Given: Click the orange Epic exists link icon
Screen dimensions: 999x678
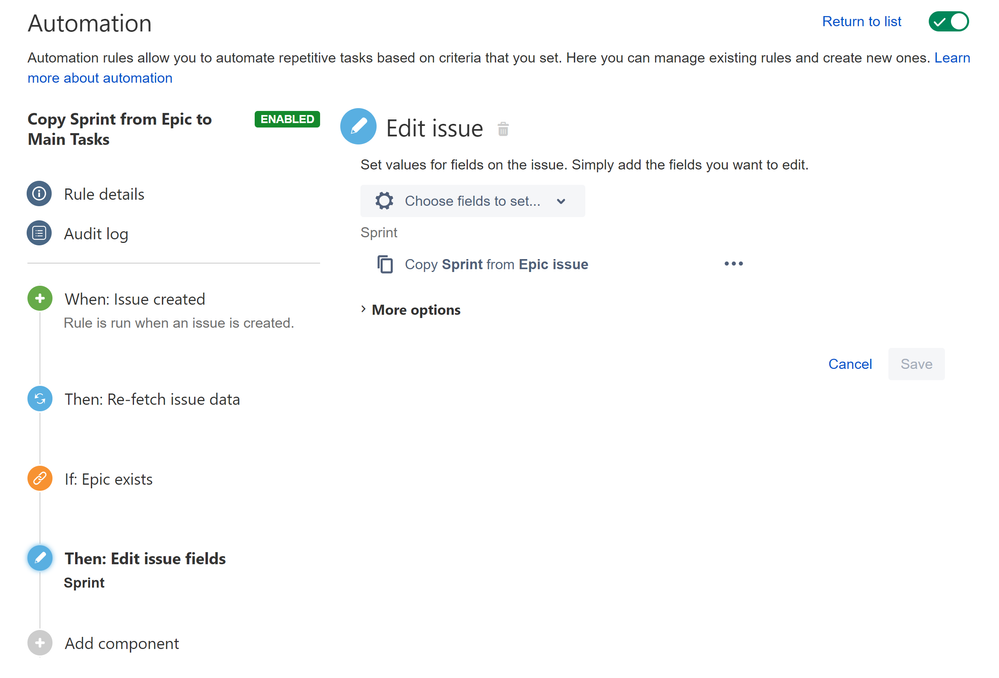Looking at the screenshot, I should tap(40, 479).
